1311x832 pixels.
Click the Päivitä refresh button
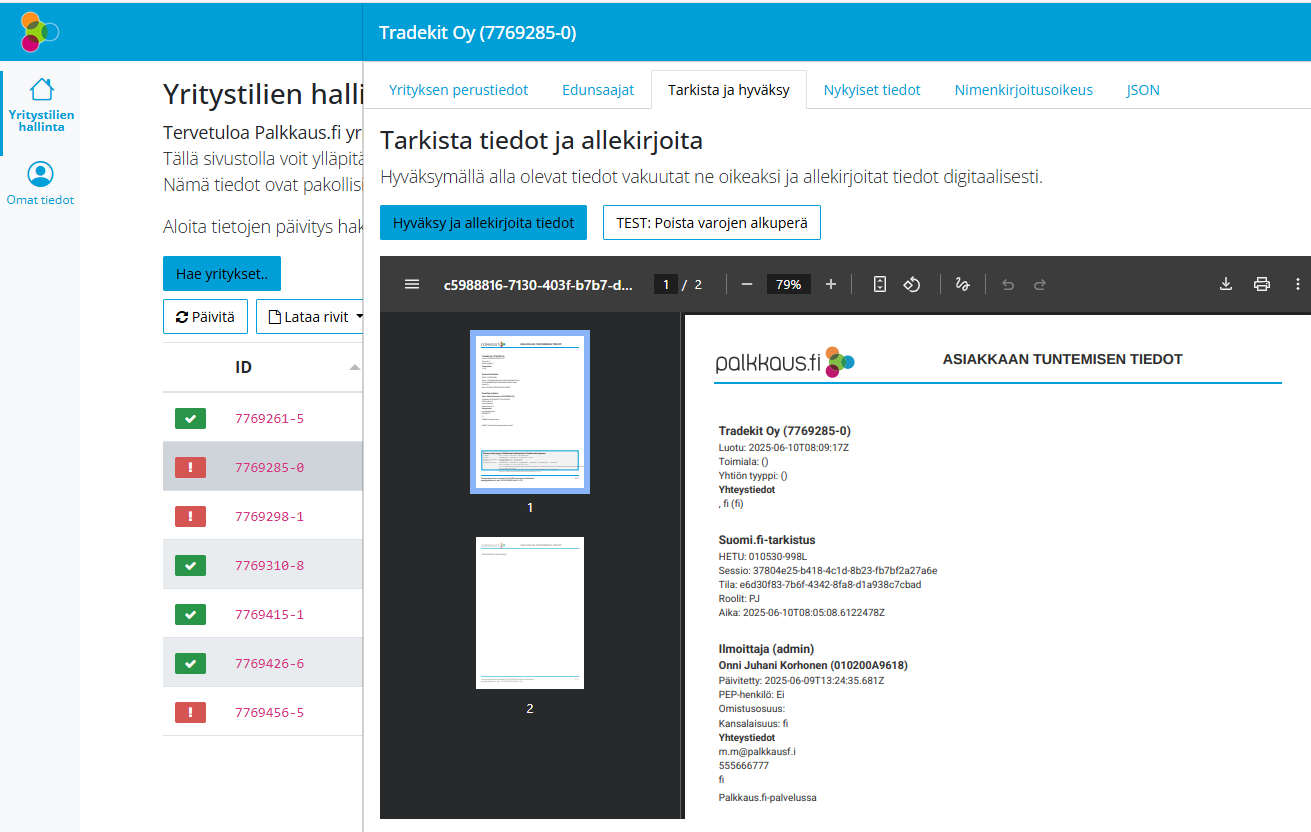(x=205, y=316)
